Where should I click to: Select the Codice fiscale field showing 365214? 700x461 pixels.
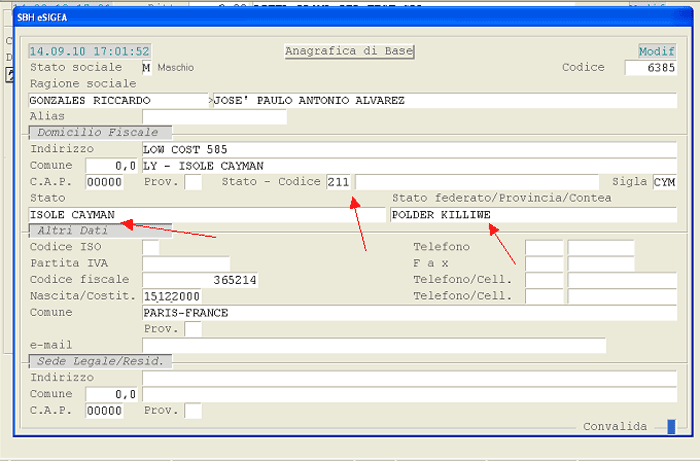pos(200,280)
